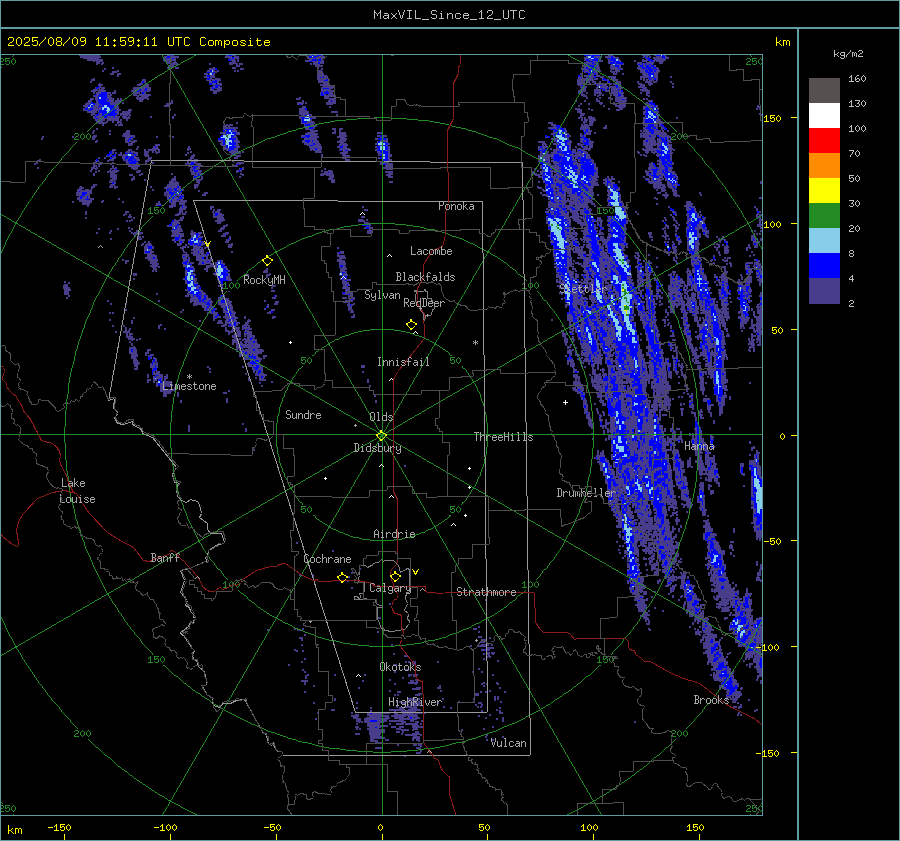
Task: Click the Brooks city label
Action: (x=711, y=700)
